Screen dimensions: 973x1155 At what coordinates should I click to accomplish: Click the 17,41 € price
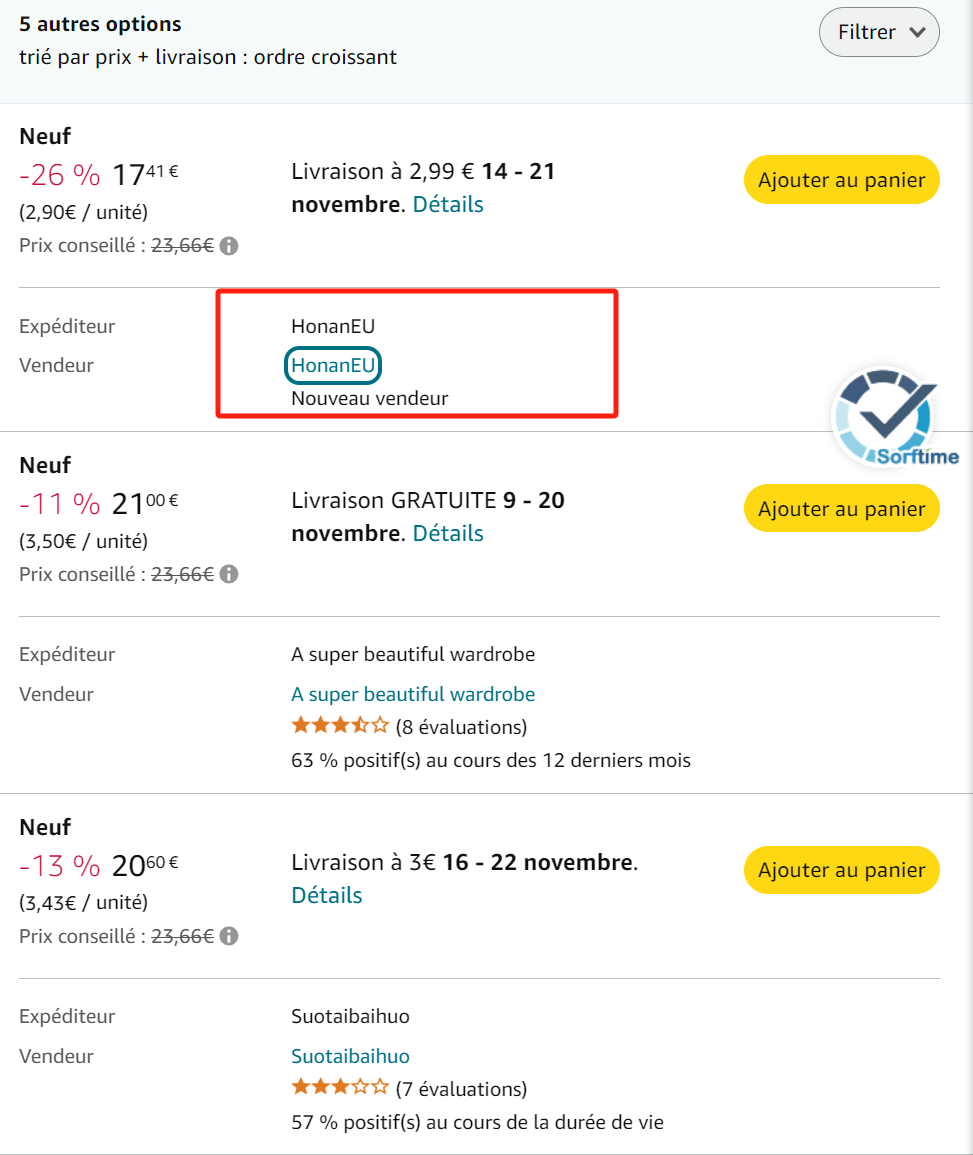(145, 175)
